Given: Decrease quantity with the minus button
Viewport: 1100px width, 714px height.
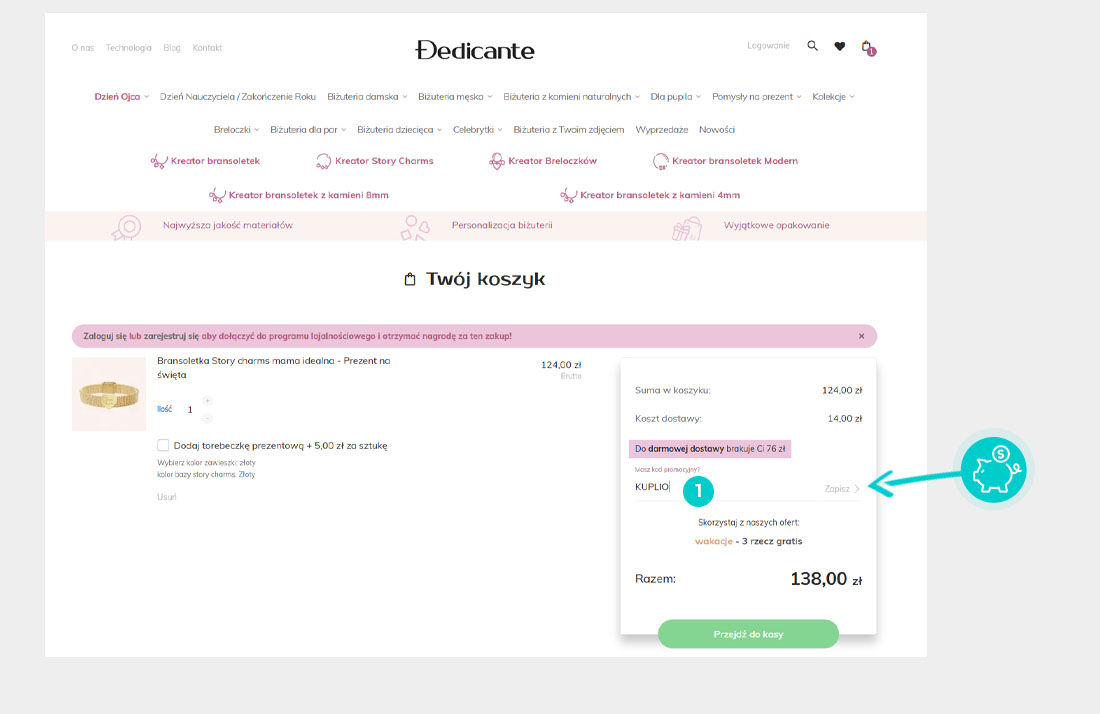Looking at the screenshot, I should click(x=207, y=418).
